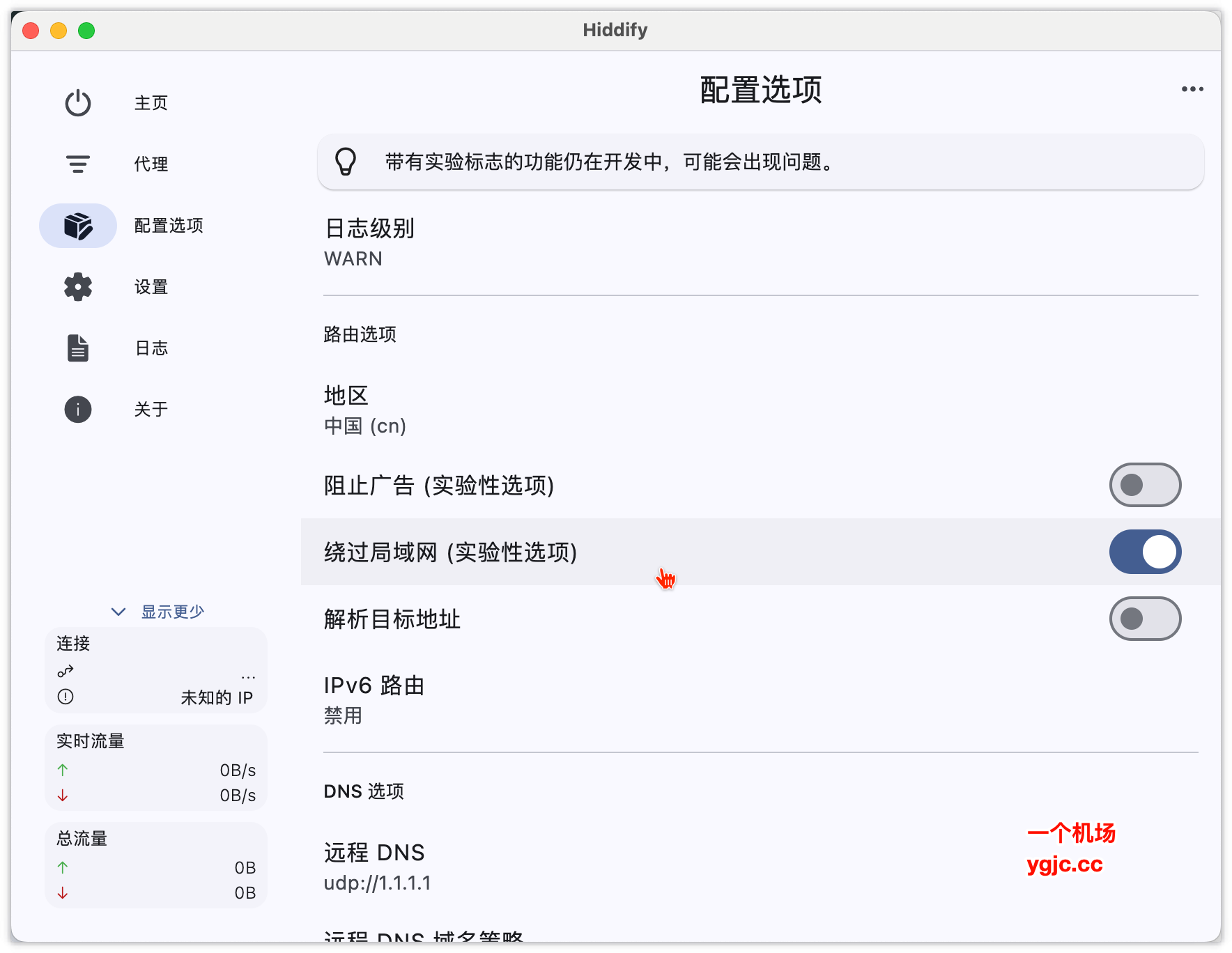Image resolution: width=1232 pixels, height=953 pixels.
Task: Click the 配置选项 package icon
Action: click(77, 225)
